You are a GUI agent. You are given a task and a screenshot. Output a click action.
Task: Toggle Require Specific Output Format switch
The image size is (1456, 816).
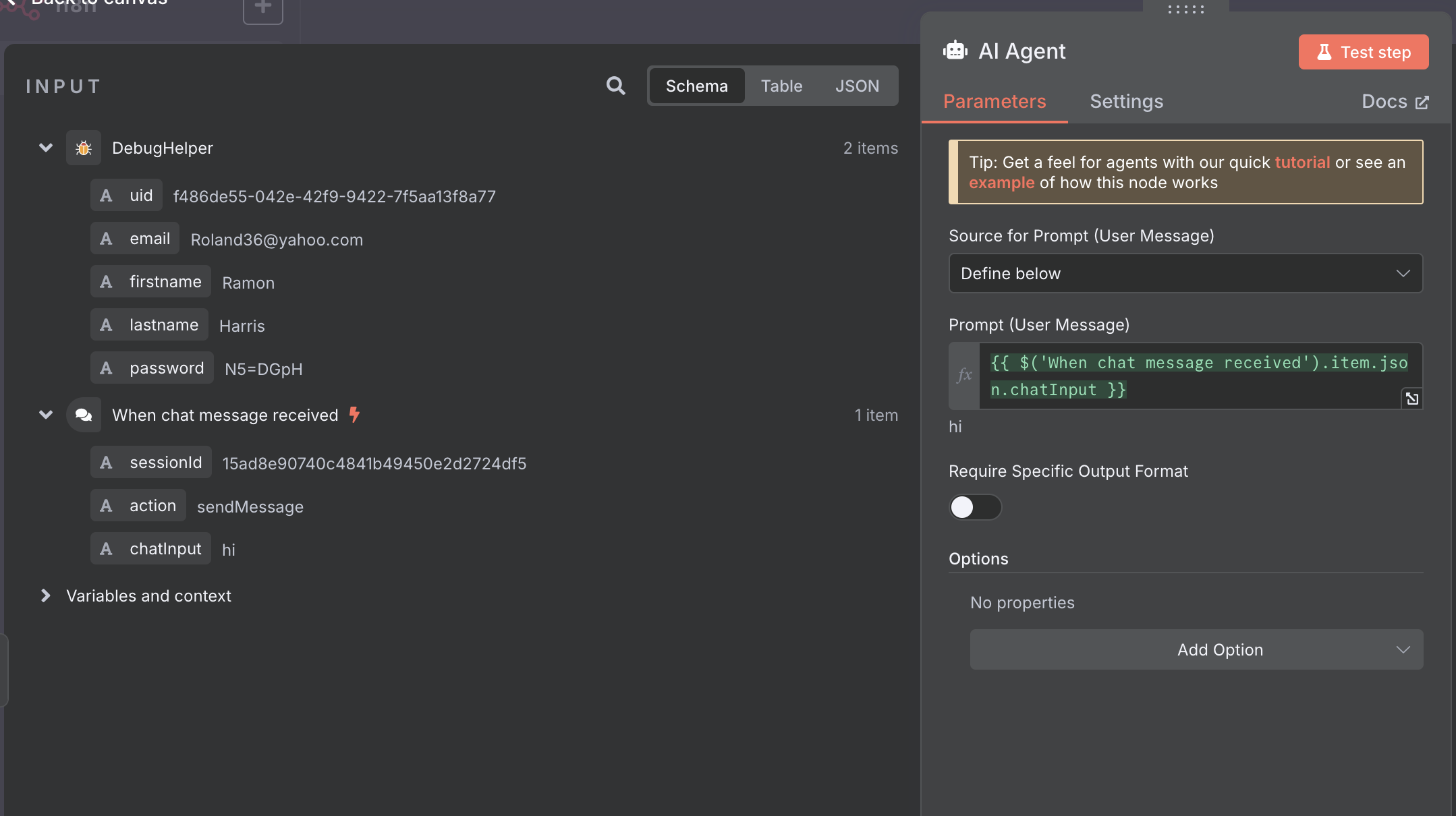click(x=975, y=507)
